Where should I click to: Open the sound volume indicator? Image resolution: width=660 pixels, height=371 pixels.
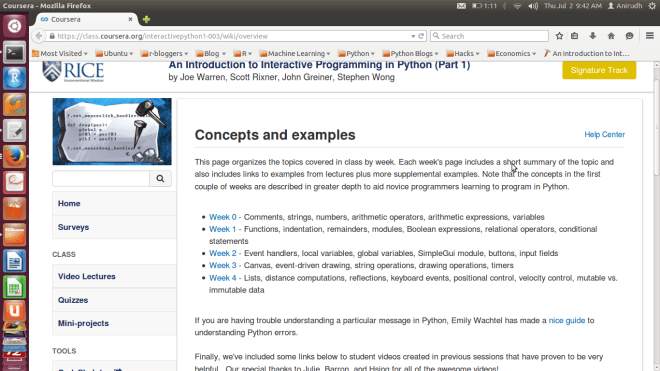point(533,6)
